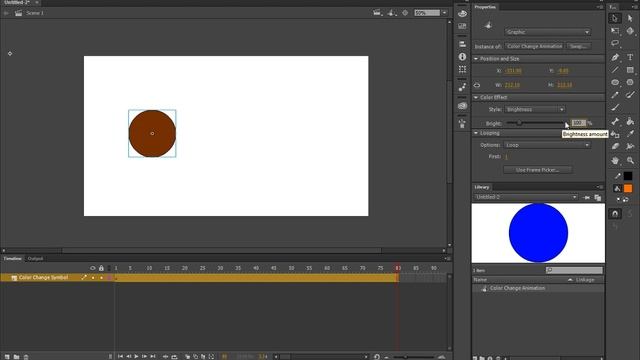640x360 pixels.
Task: Select the Zoom magnifier tool
Action: (630, 160)
